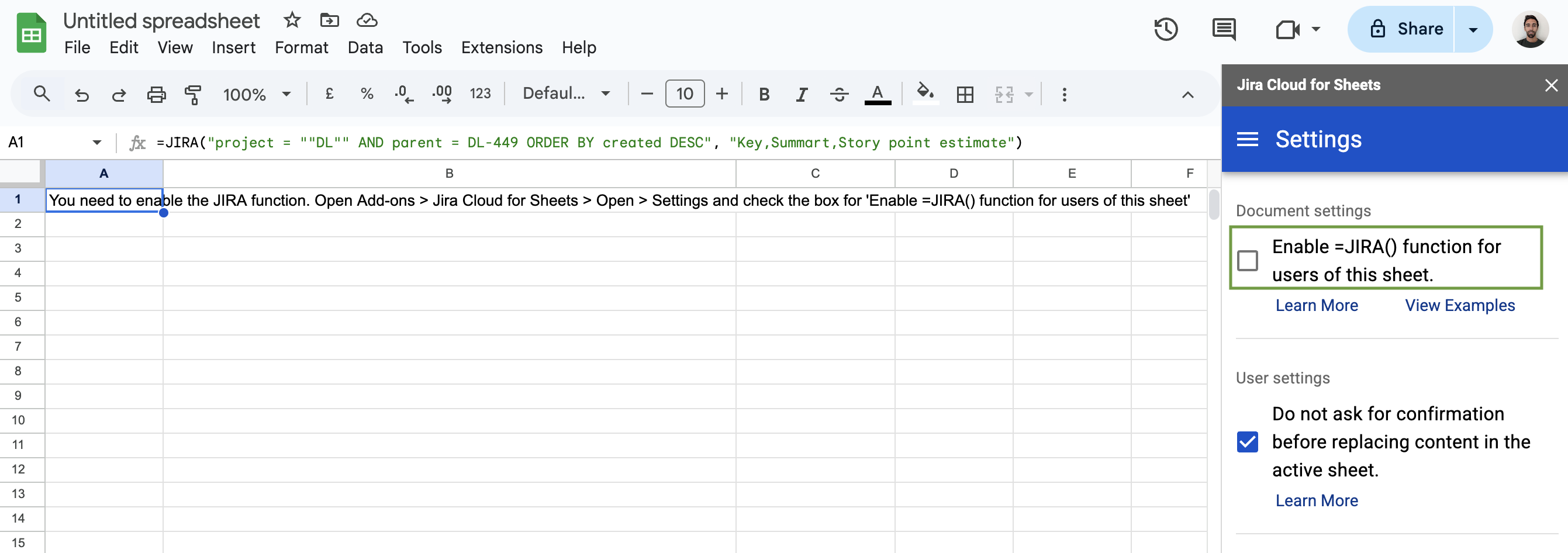
Task: Toggle strikethrough formatting
Action: point(840,94)
